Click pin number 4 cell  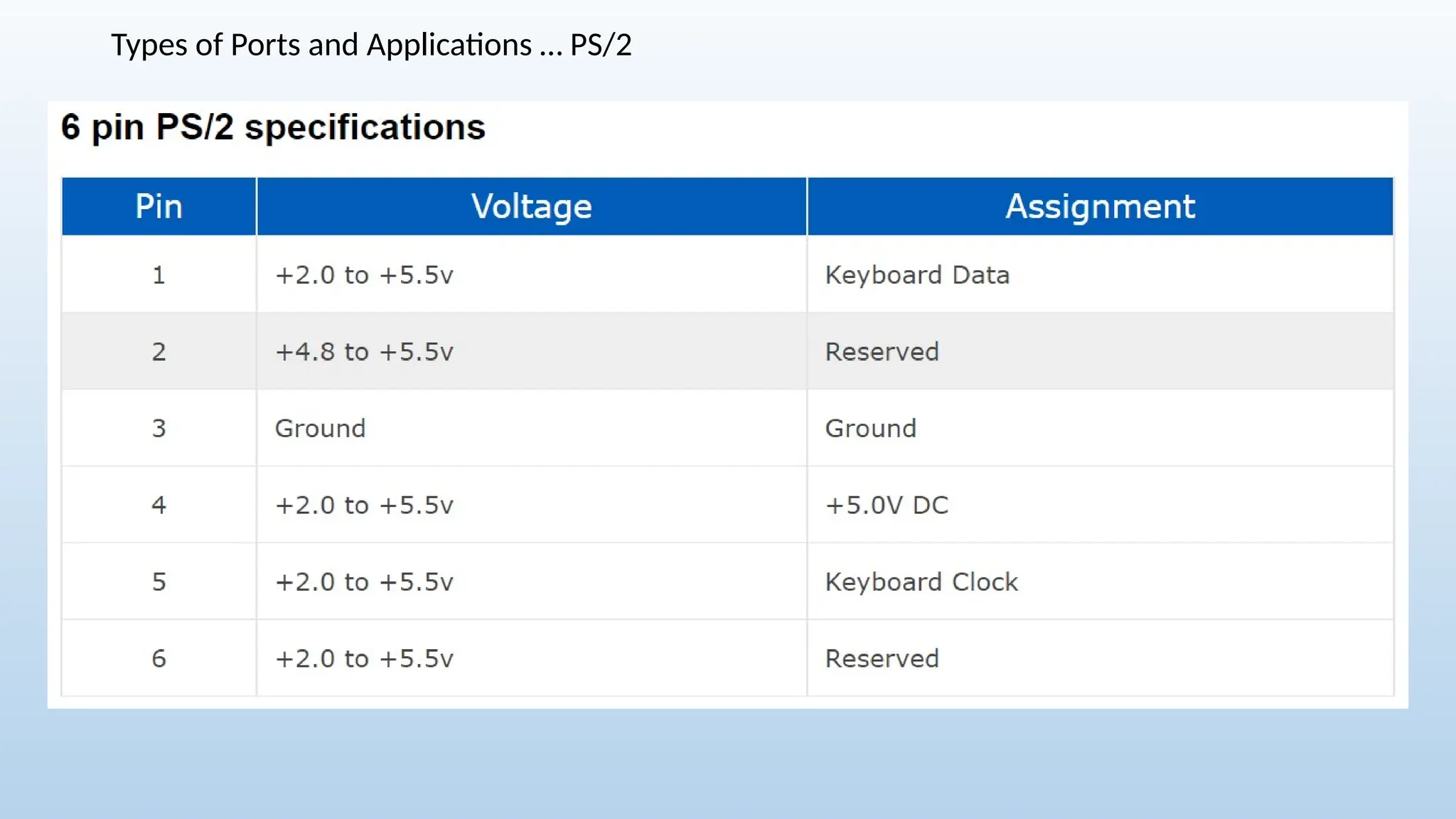[x=159, y=505]
